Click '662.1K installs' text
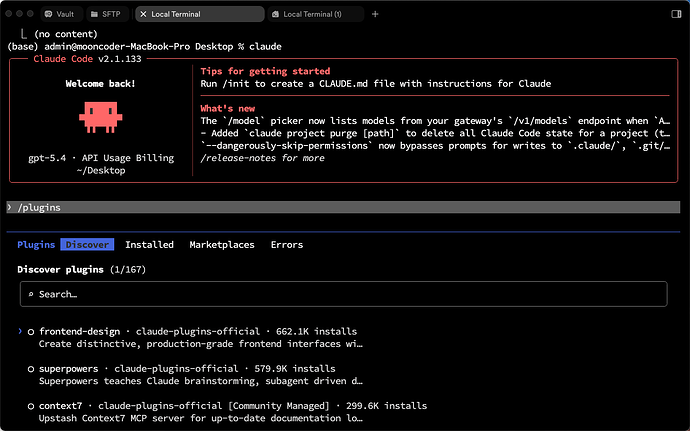This screenshot has width=690, height=431. tap(316, 331)
